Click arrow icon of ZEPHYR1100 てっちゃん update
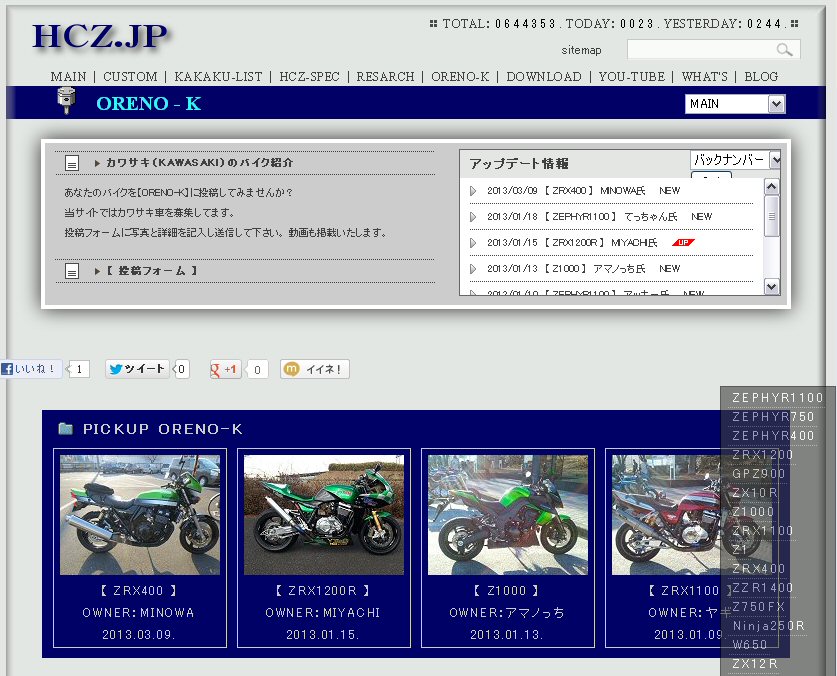Viewport: 837px width, 676px height. pos(473,217)
